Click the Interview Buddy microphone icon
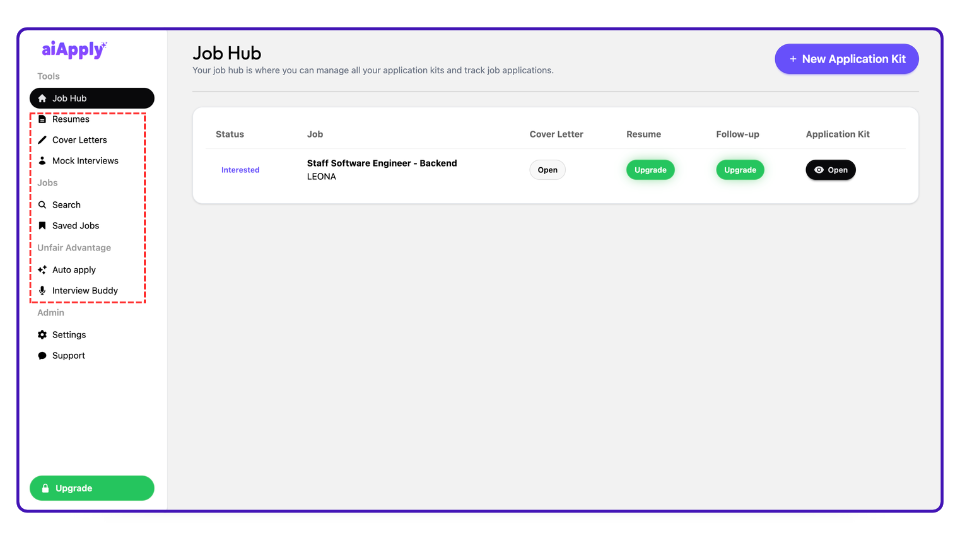The image size is (960, 540). (x=42, y=290)
